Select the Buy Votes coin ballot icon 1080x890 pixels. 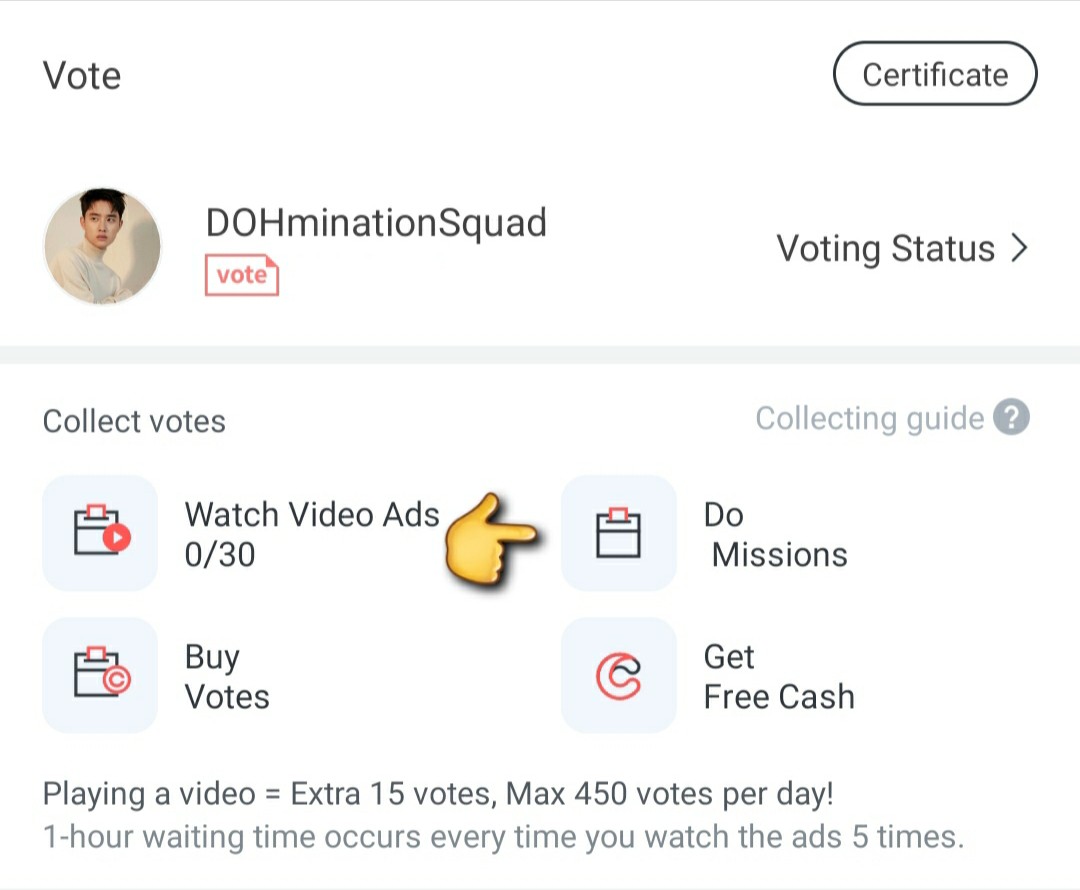[x=101, y=674]
